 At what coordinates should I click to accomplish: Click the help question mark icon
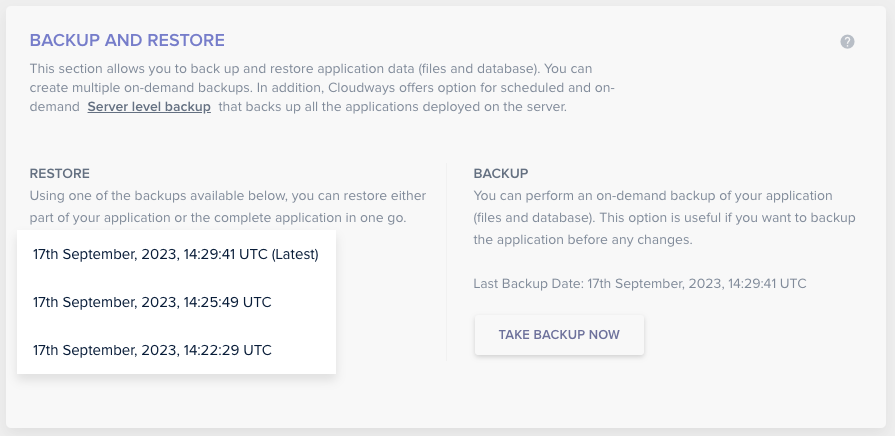tap(847, 42)
